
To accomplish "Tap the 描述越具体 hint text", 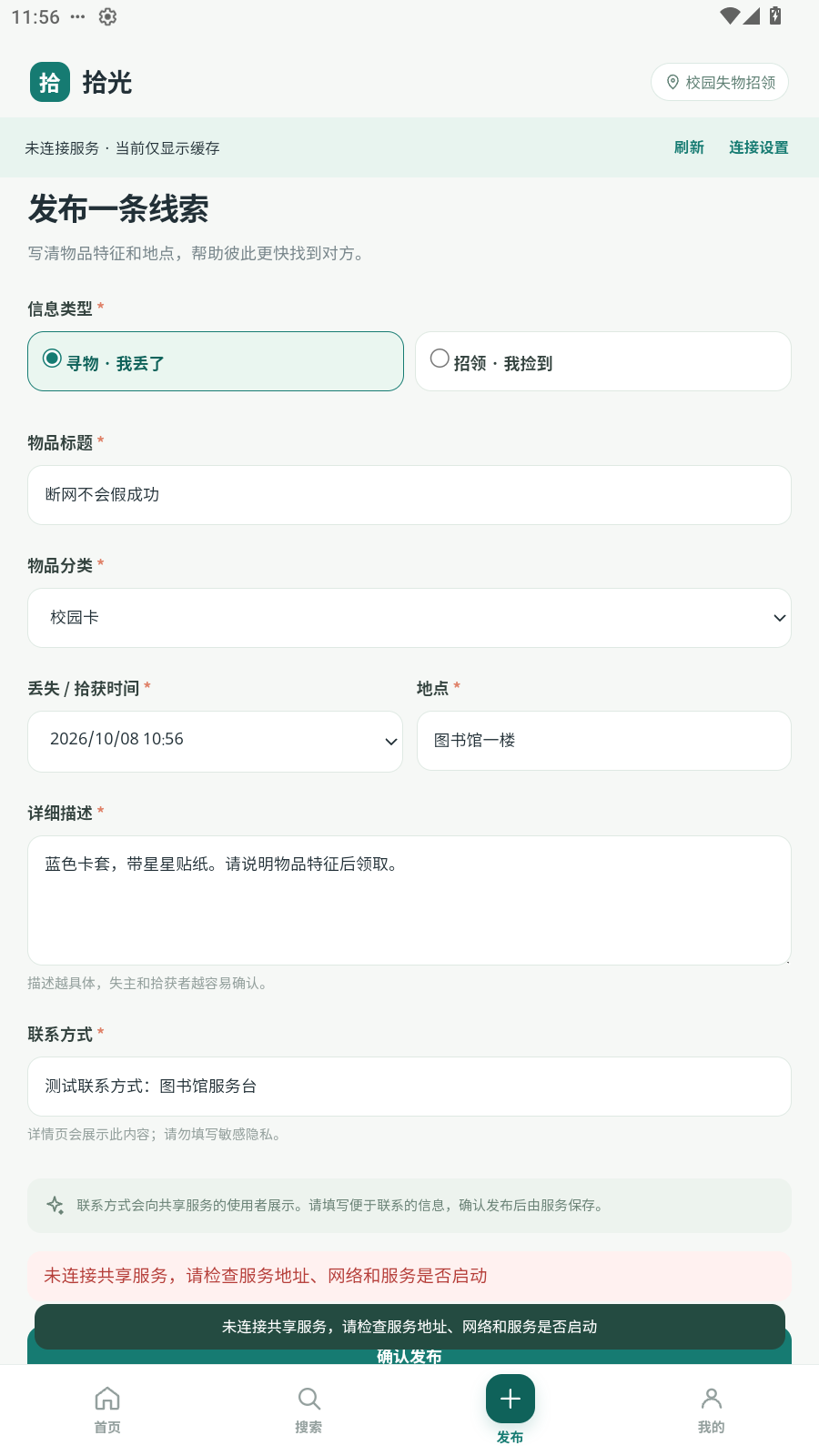I will coord(149,983).
